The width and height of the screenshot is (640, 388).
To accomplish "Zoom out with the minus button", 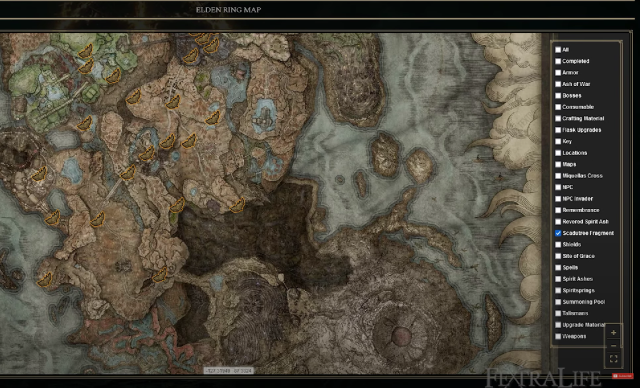I will point(613,346).
